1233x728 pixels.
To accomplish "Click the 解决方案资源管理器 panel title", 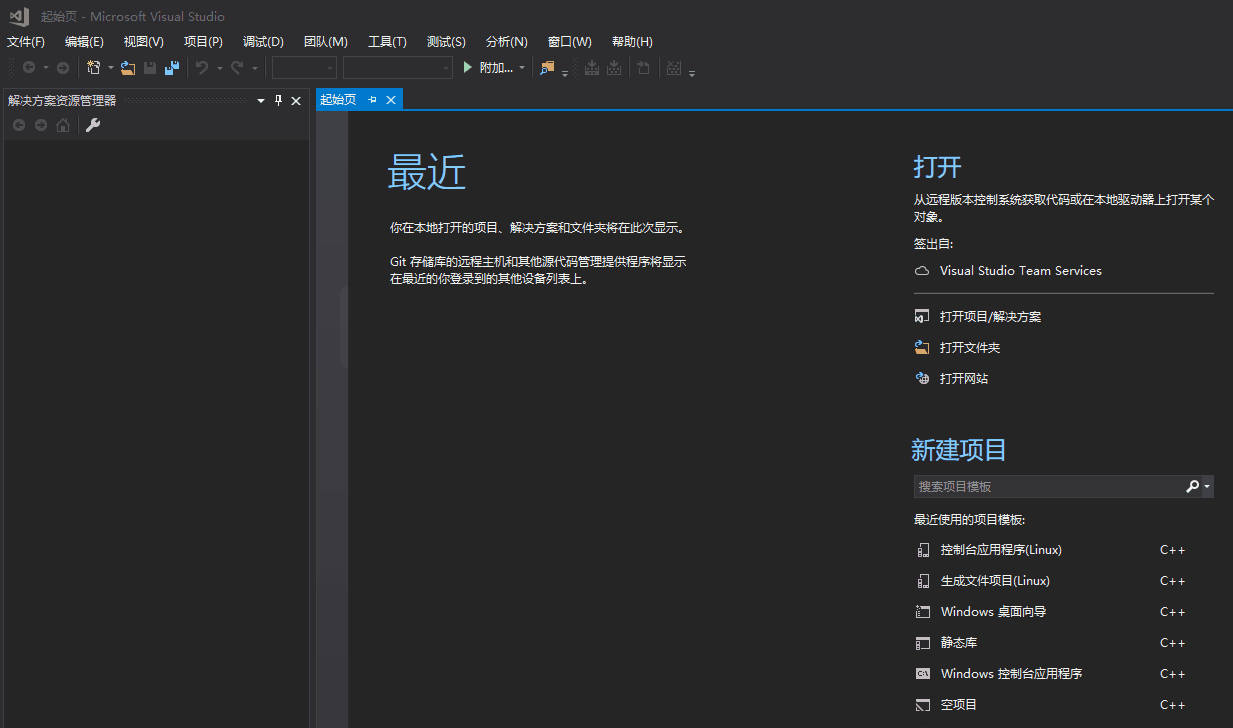I will [x=62, y=101].
